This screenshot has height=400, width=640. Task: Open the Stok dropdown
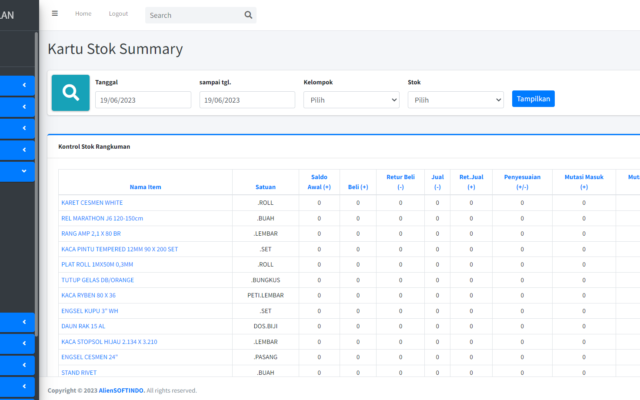tap(456, 100)
